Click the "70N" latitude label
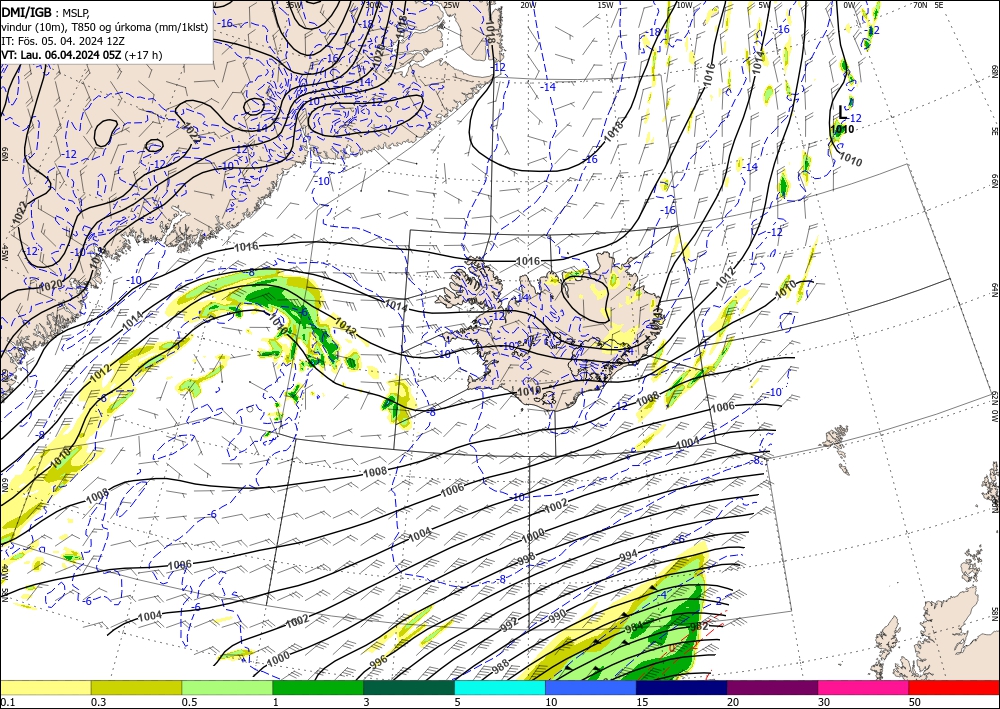The image size is (1000, 709). point(920,4)
